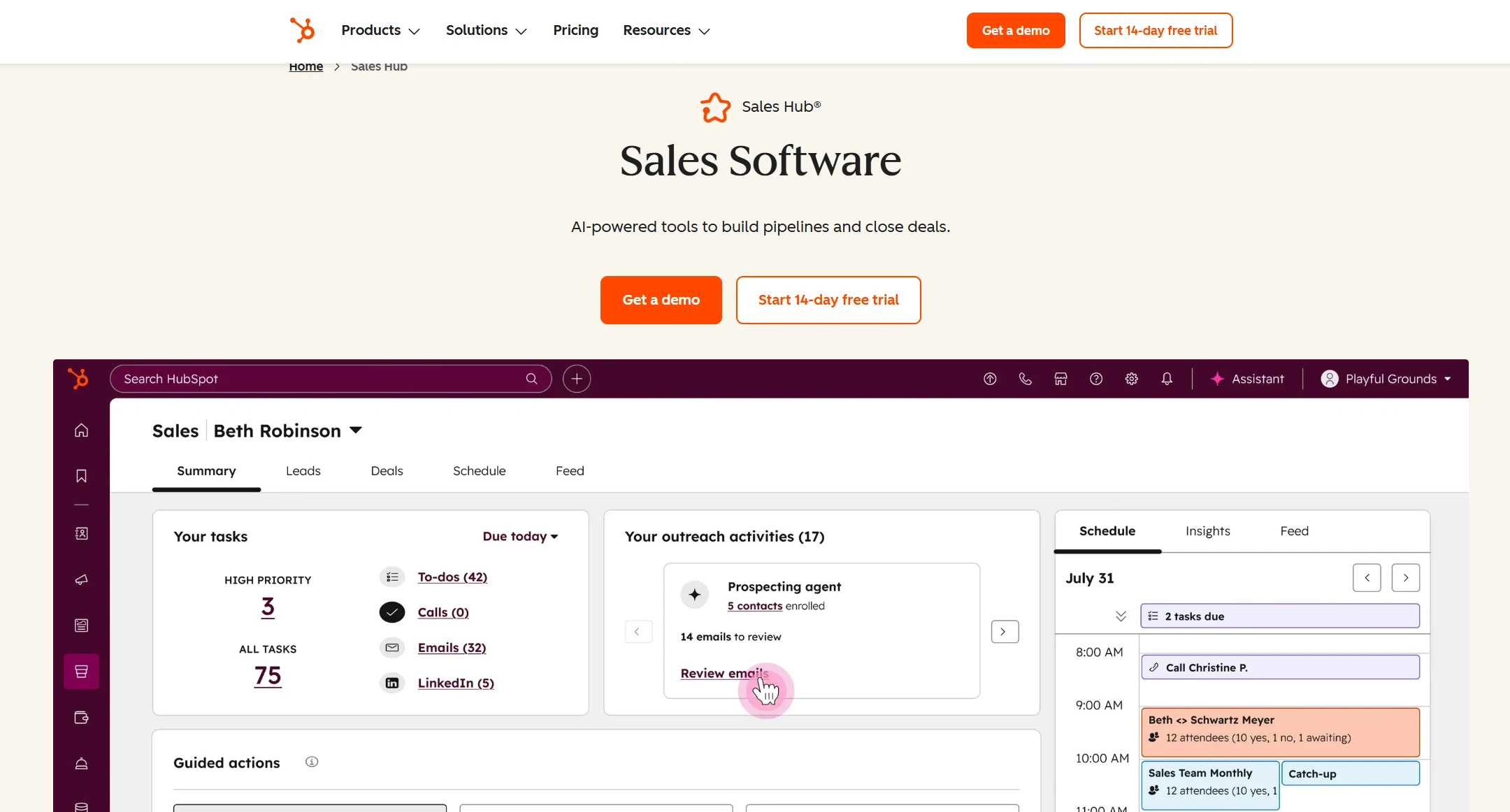Click the content document icon in sidebar

(82, 625)
